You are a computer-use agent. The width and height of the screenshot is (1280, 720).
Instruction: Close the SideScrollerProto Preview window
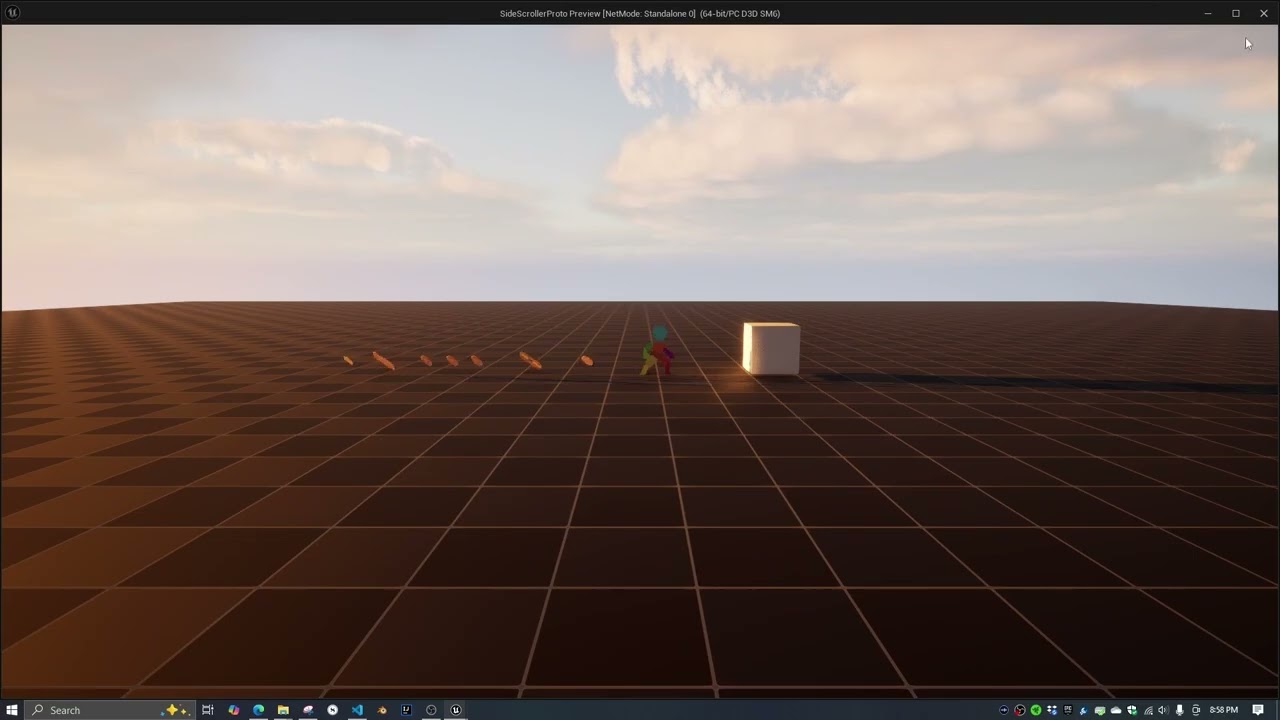point(1264,13)
